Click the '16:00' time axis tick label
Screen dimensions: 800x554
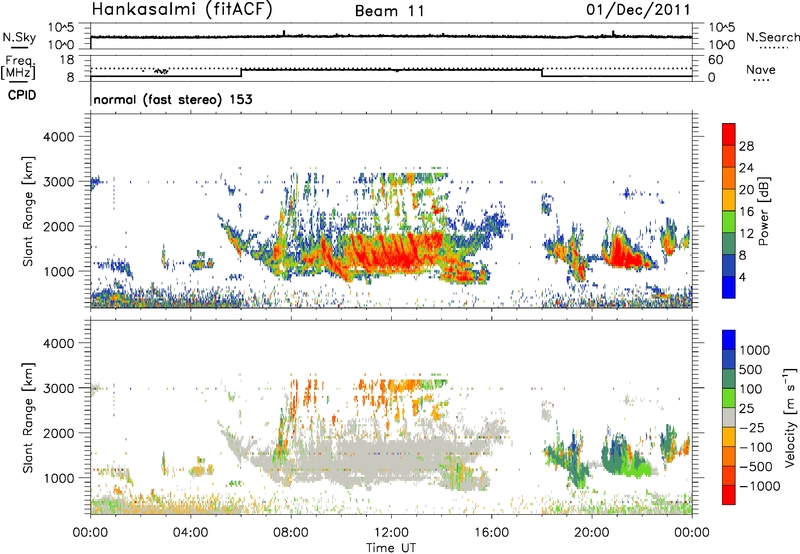click(491, 533)
